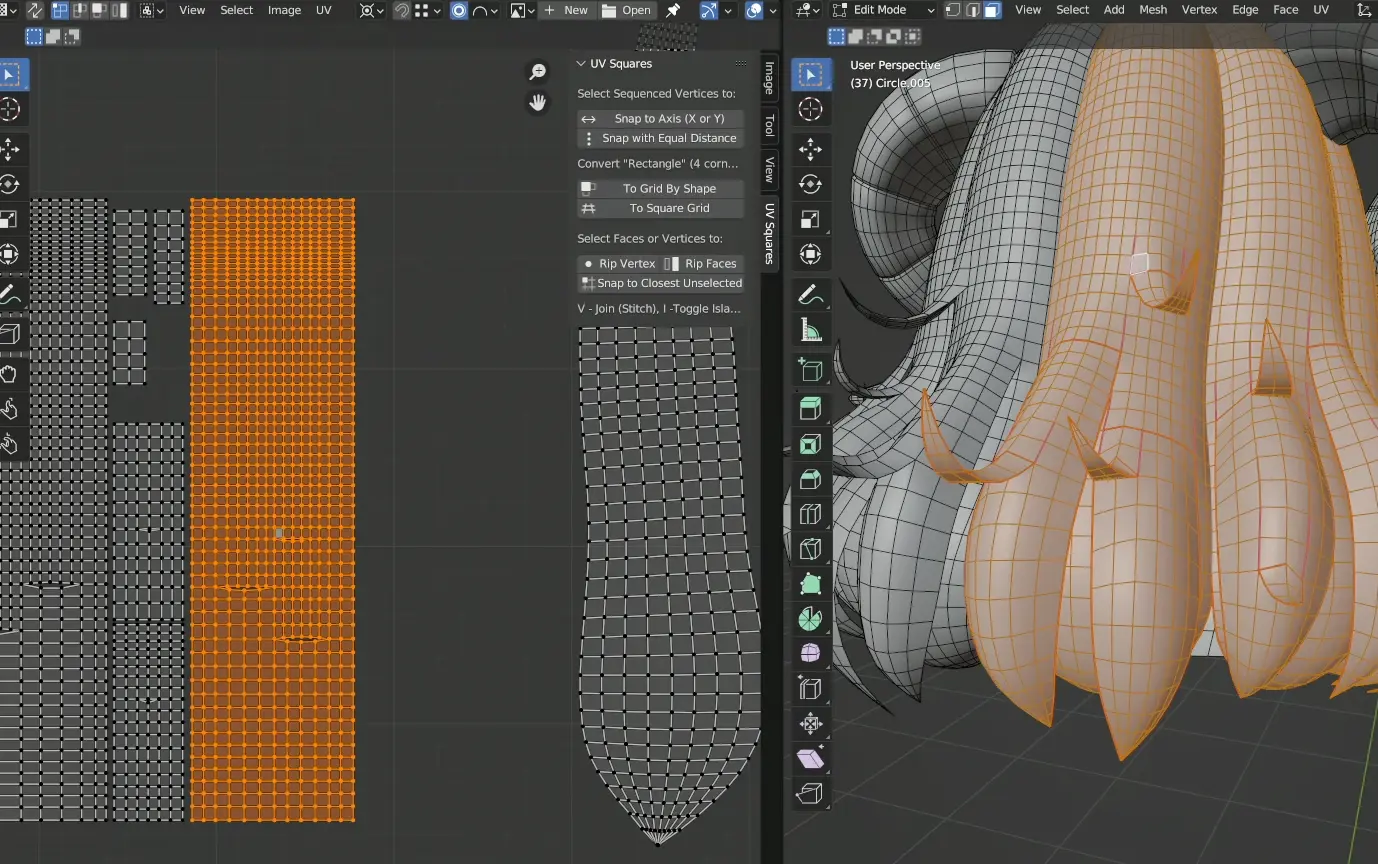Pick the Loop Cut tool
The image size is (1378, 864).
point(810,514)
